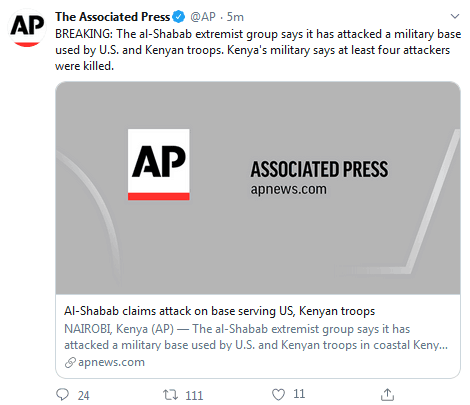The width and height of the screenshot is (470, 405).
Task: Open article headline Al-Shabab claims attack
Action: (x=220, y=311)
